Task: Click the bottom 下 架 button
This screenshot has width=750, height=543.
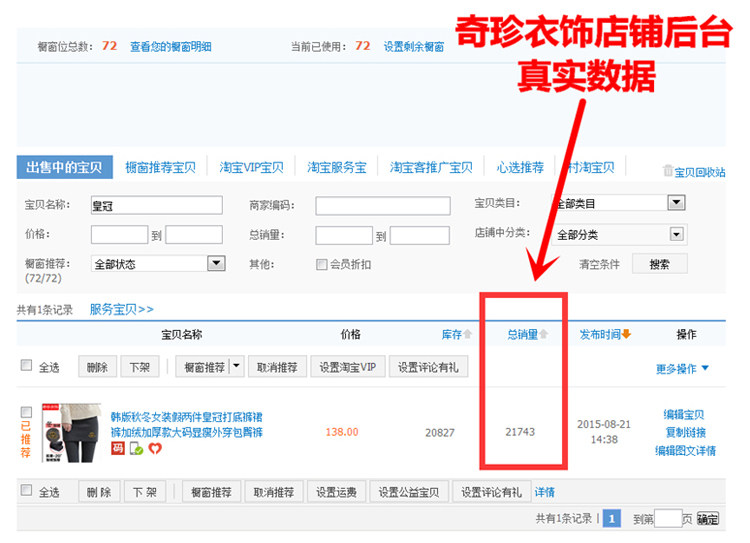Action: [145, 492]
